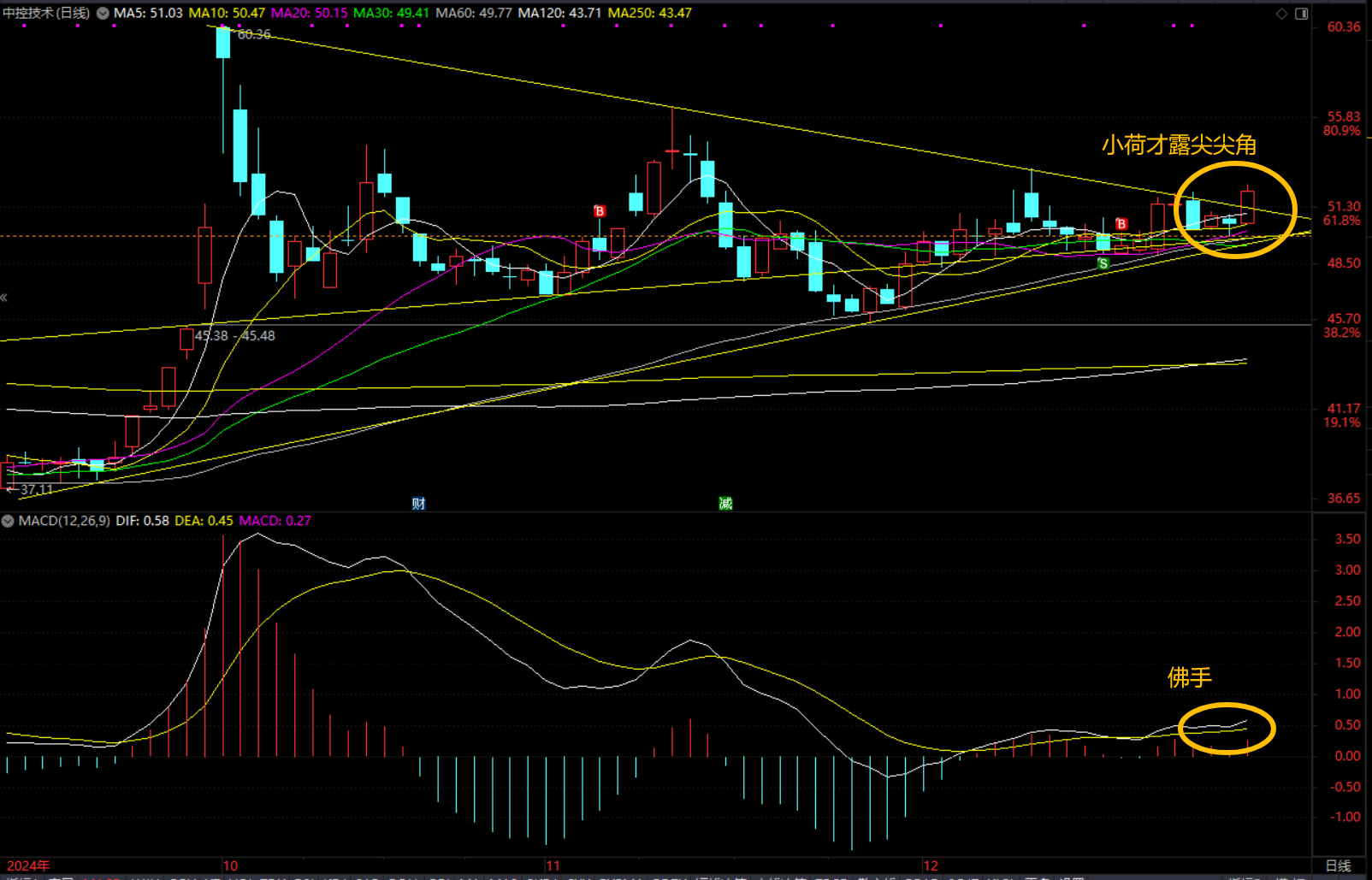Click the left-edge double-chevron collapse arrow
1372x880 pixels.
coord(4,298)
